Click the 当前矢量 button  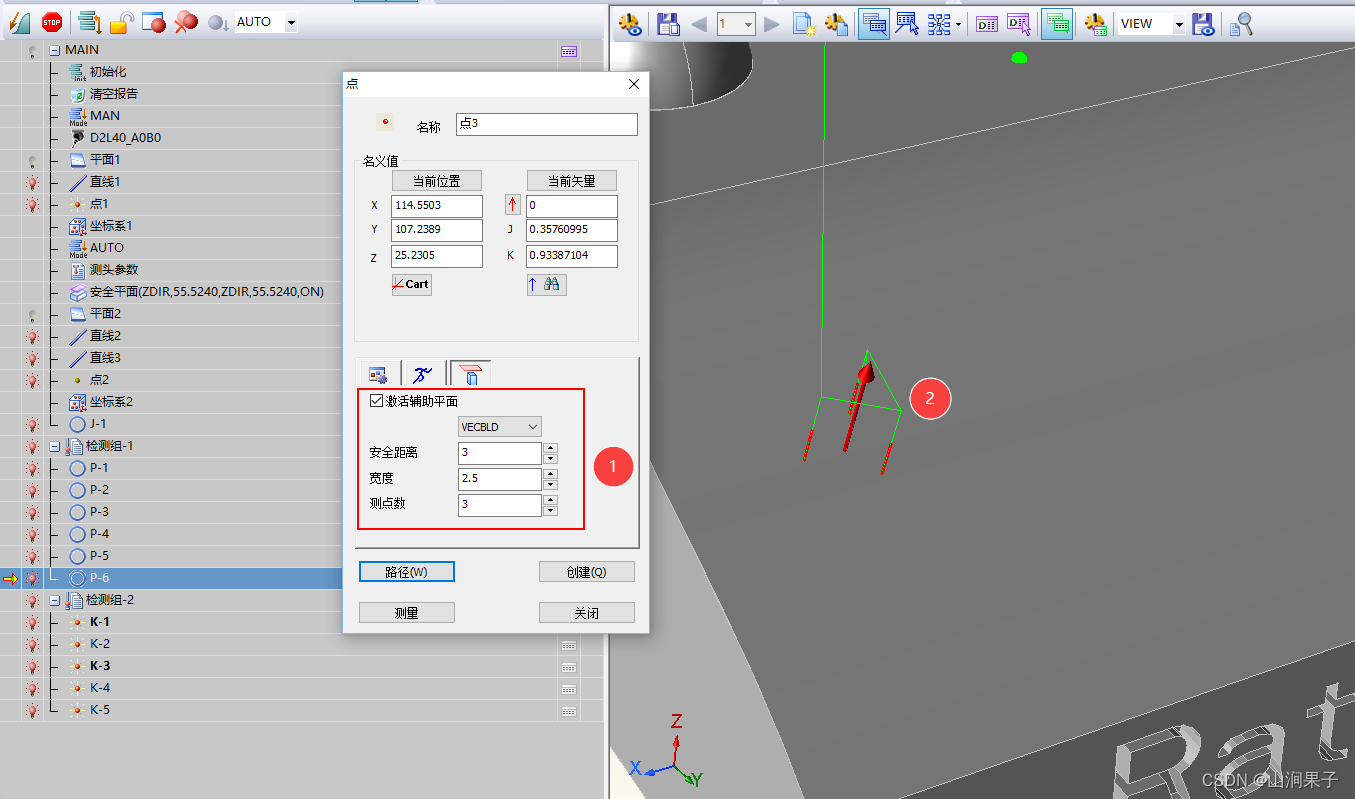tap(572, 181)
